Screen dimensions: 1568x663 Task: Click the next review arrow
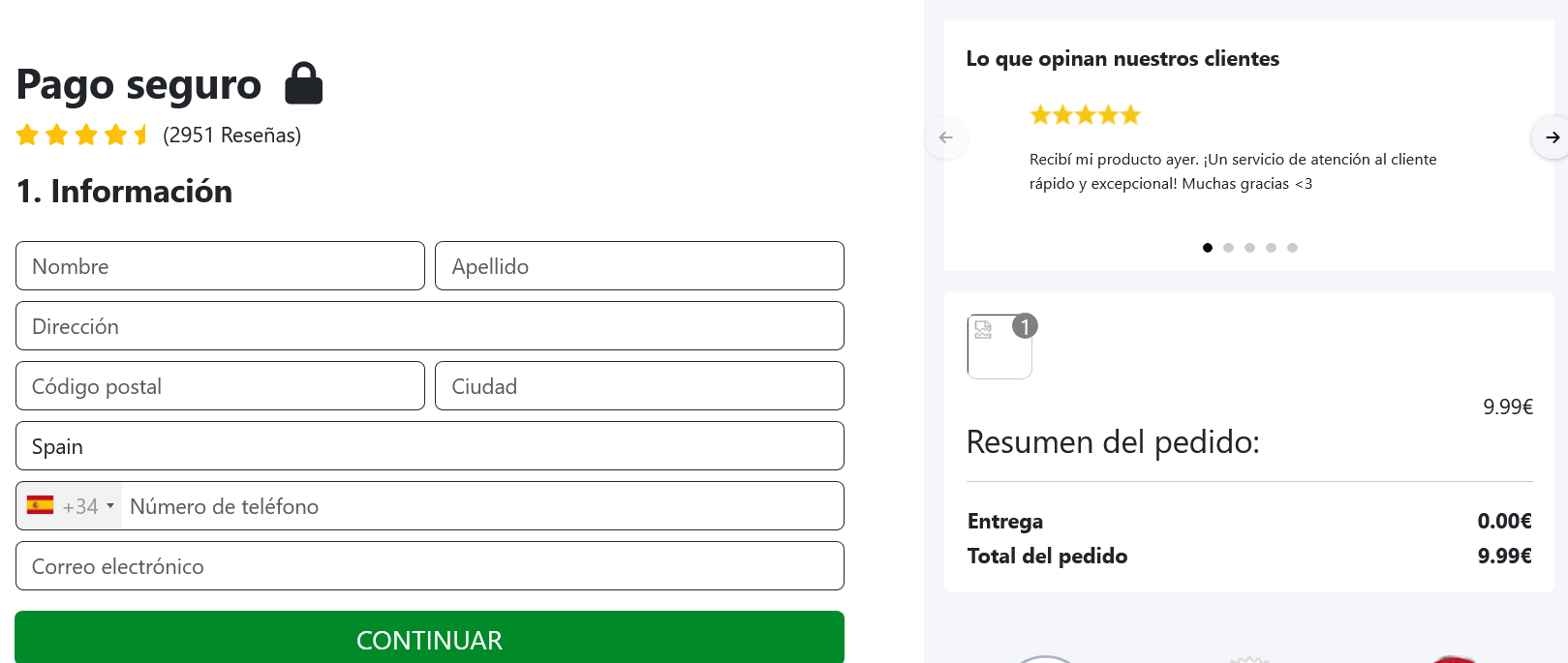coord(1552,137)
